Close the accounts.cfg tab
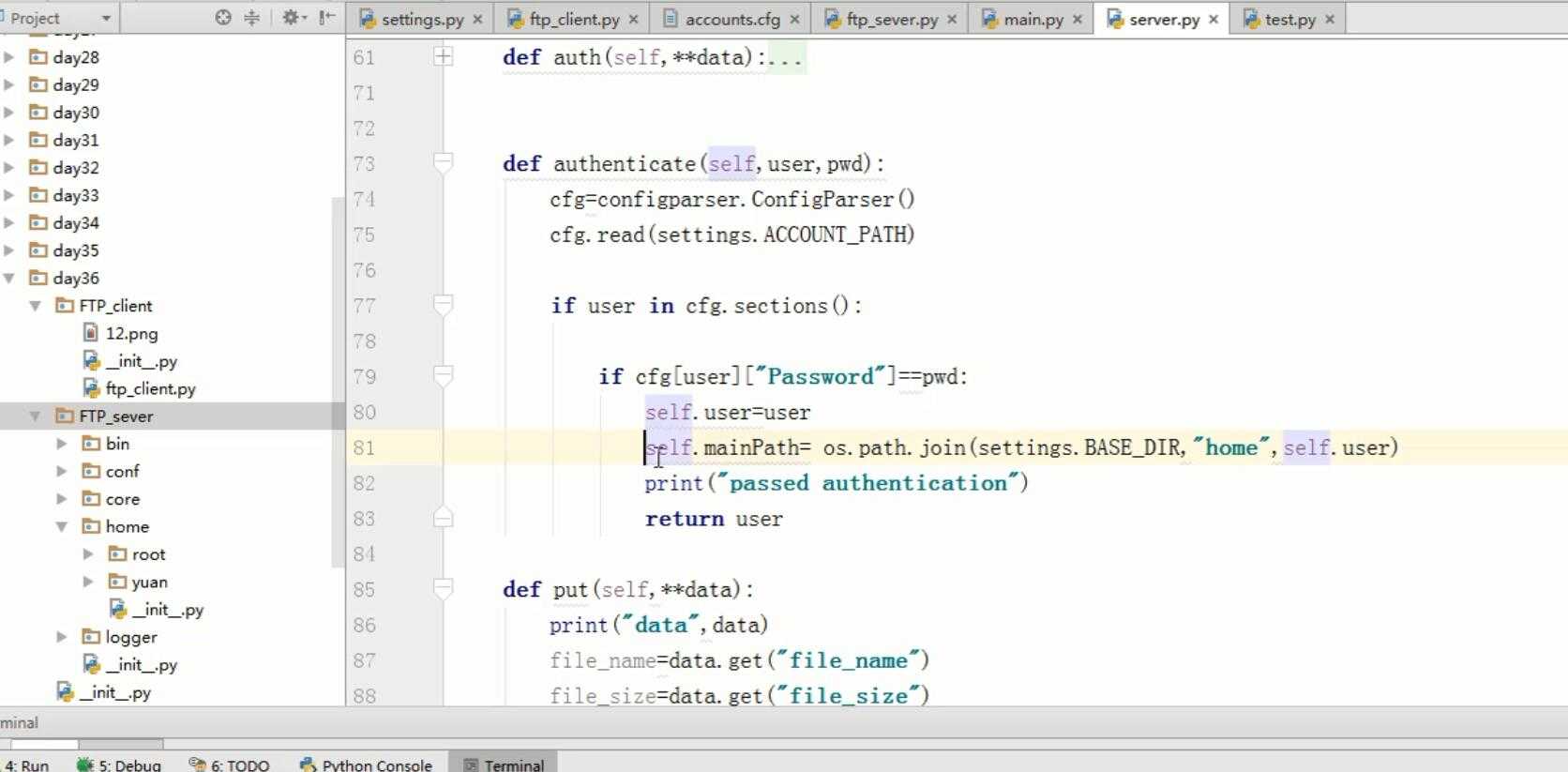1568x772 pixels. (x=794, y=19)
